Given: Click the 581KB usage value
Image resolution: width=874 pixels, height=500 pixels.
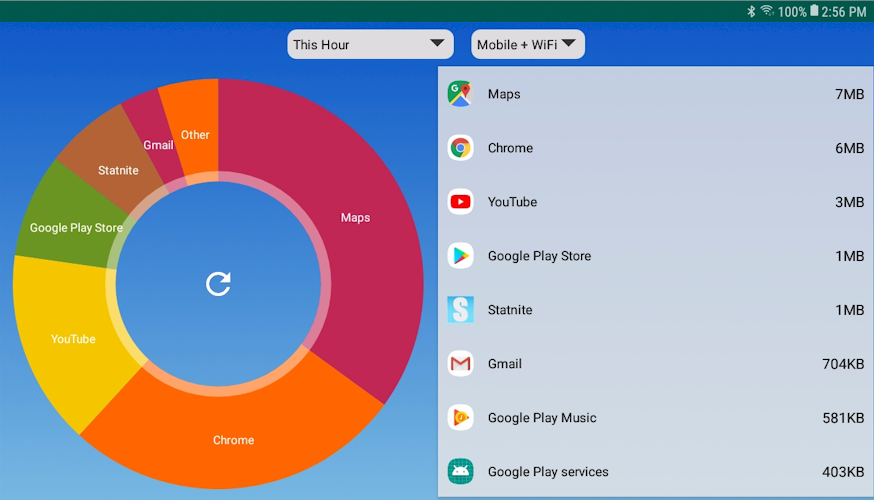Looking at the screenshot, I should [843, 418].
